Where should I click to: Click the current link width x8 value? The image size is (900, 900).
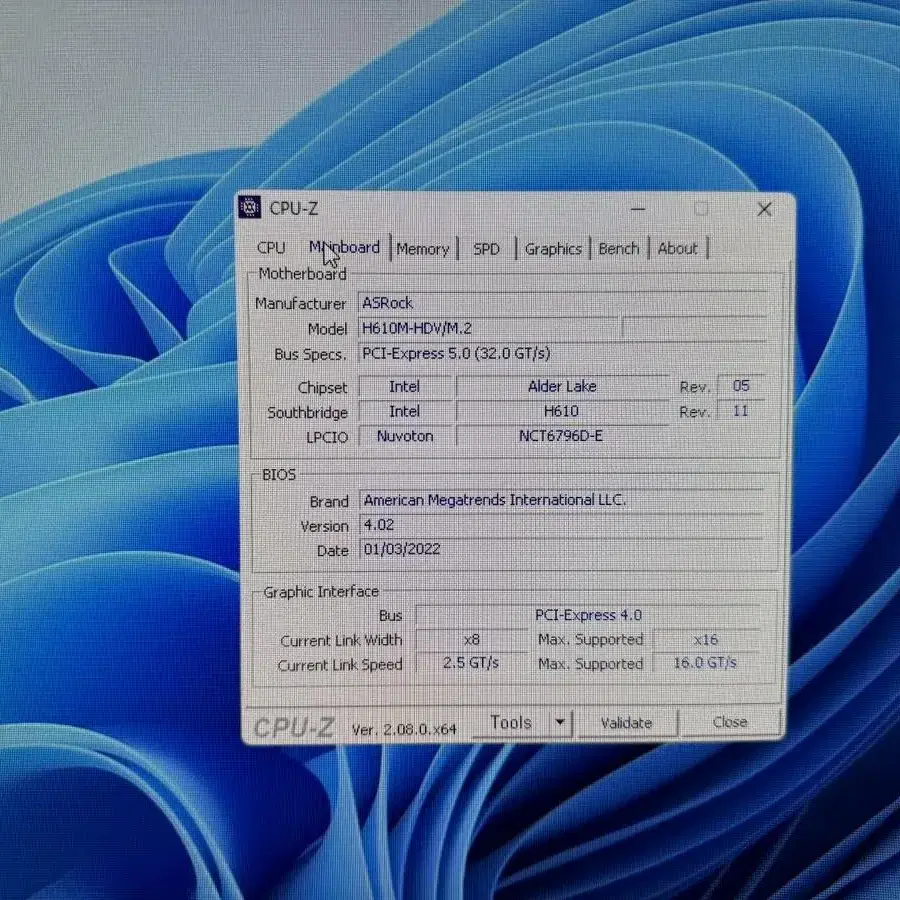pyautogui.click(x=472, y=639)
